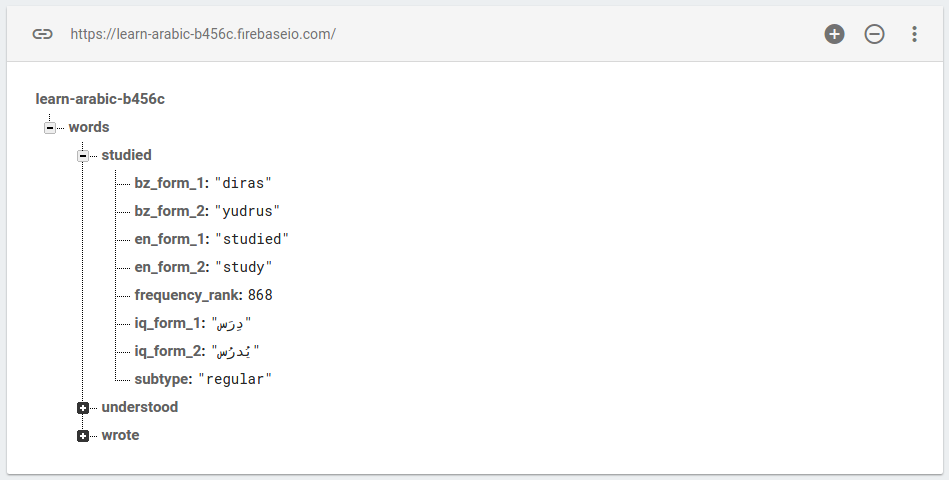This screenshot has height=480, width=949.
Task: Edit the "study" value of en_form_2
Action: click(243, 267)
